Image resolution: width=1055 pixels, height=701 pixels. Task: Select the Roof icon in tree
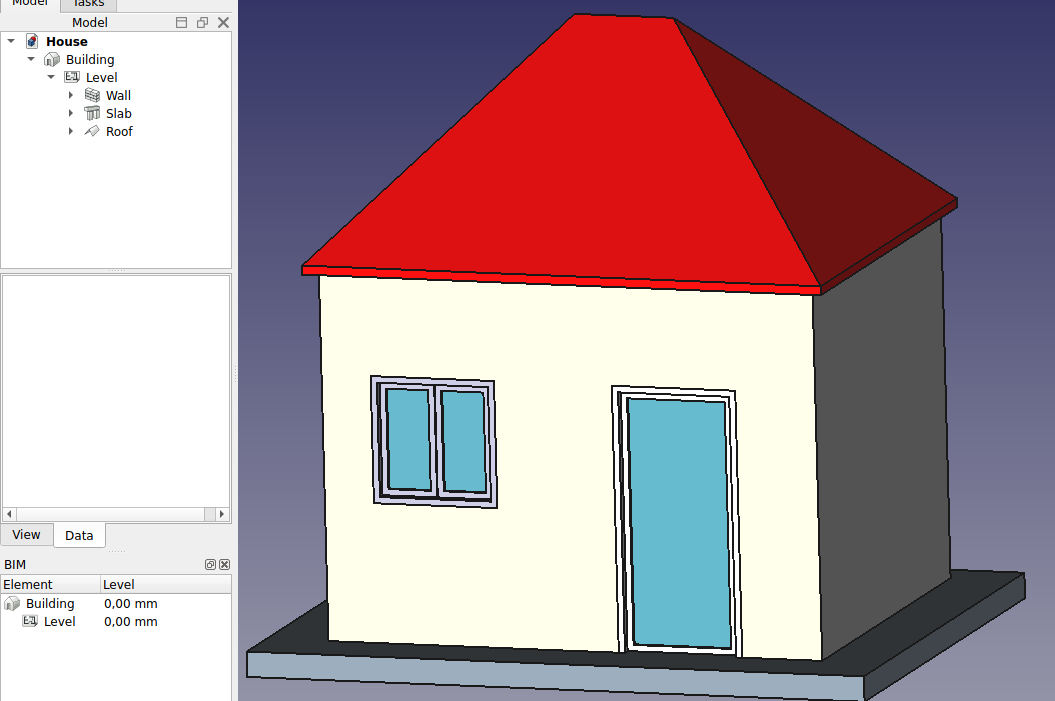(92, 131)
